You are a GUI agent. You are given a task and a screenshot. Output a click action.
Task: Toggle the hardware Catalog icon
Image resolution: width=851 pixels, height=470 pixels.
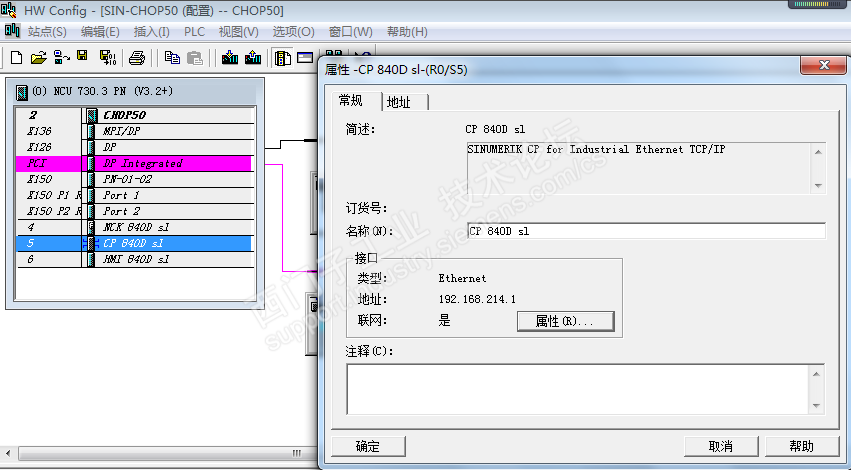tap(282, 58)
